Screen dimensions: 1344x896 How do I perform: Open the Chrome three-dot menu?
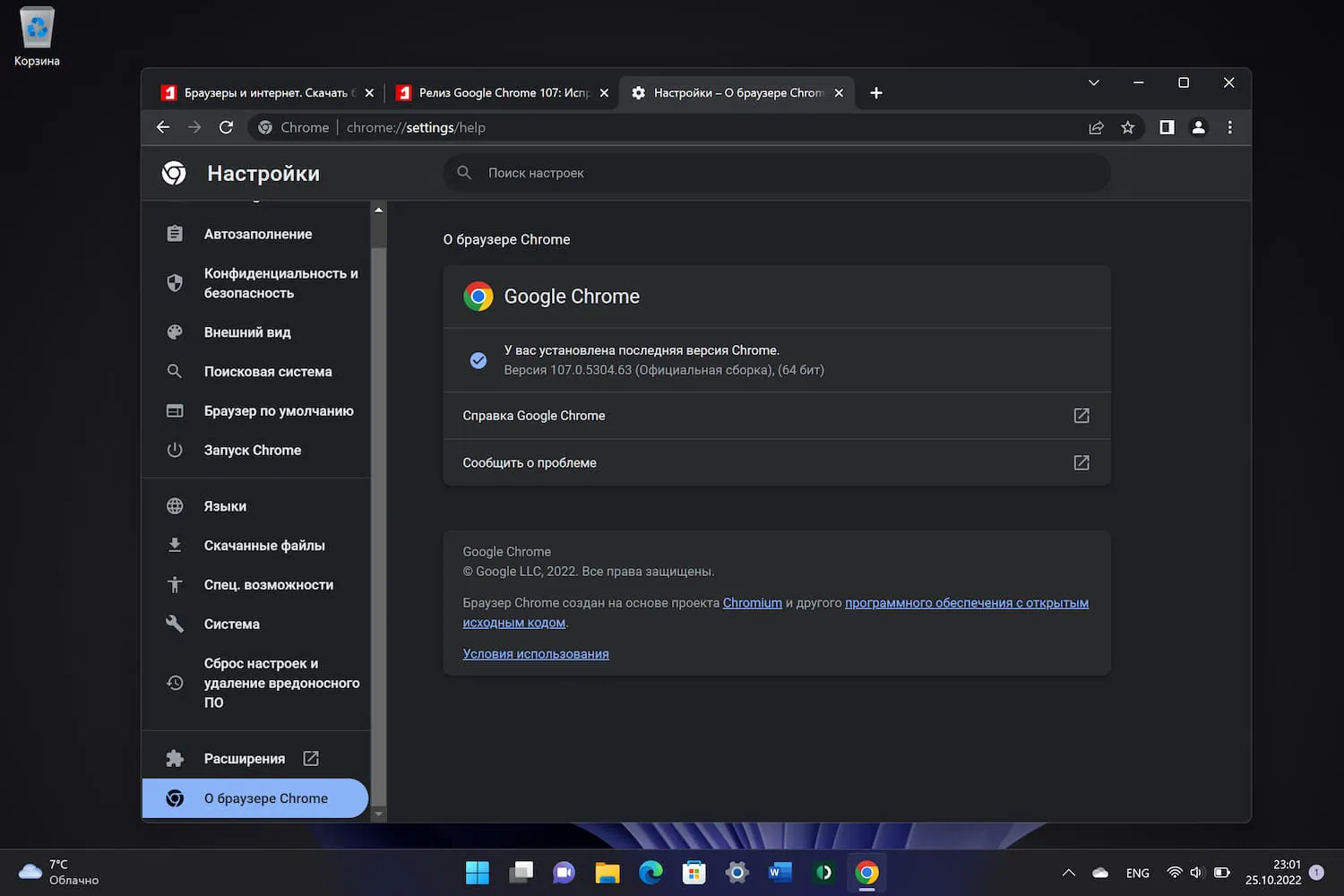pyautogui.click(x=1229, y=127)
